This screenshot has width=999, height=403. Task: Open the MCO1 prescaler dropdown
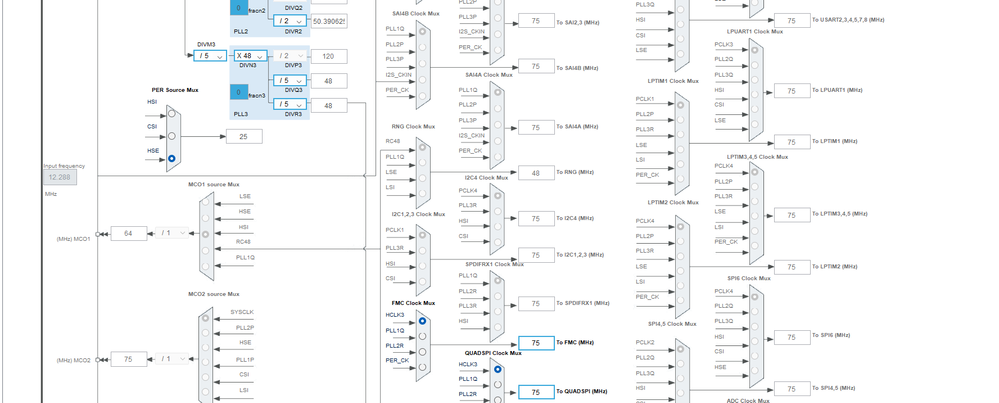click(172, 233)
